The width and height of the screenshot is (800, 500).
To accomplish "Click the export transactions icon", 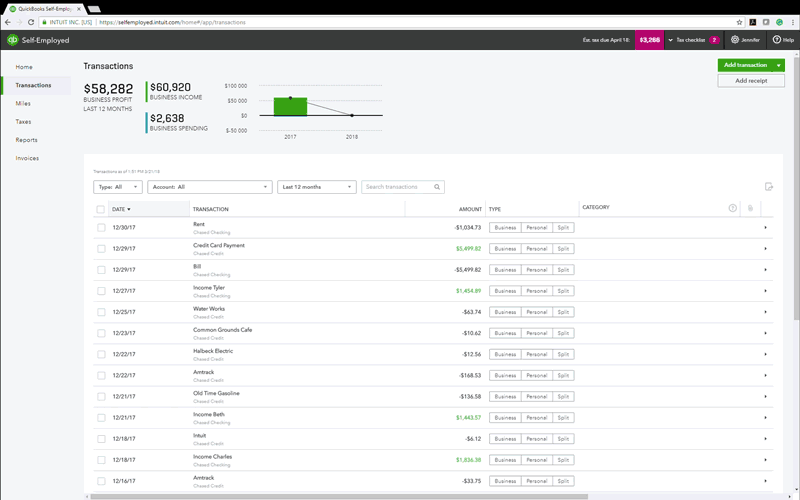I will click(x=769, y=187).
